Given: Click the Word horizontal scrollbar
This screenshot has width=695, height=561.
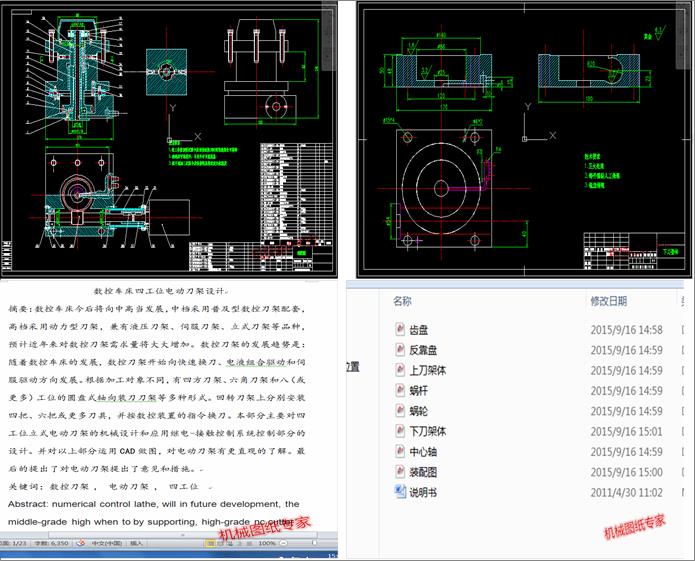Looking at the screenshot, I should tap(182, 534).
